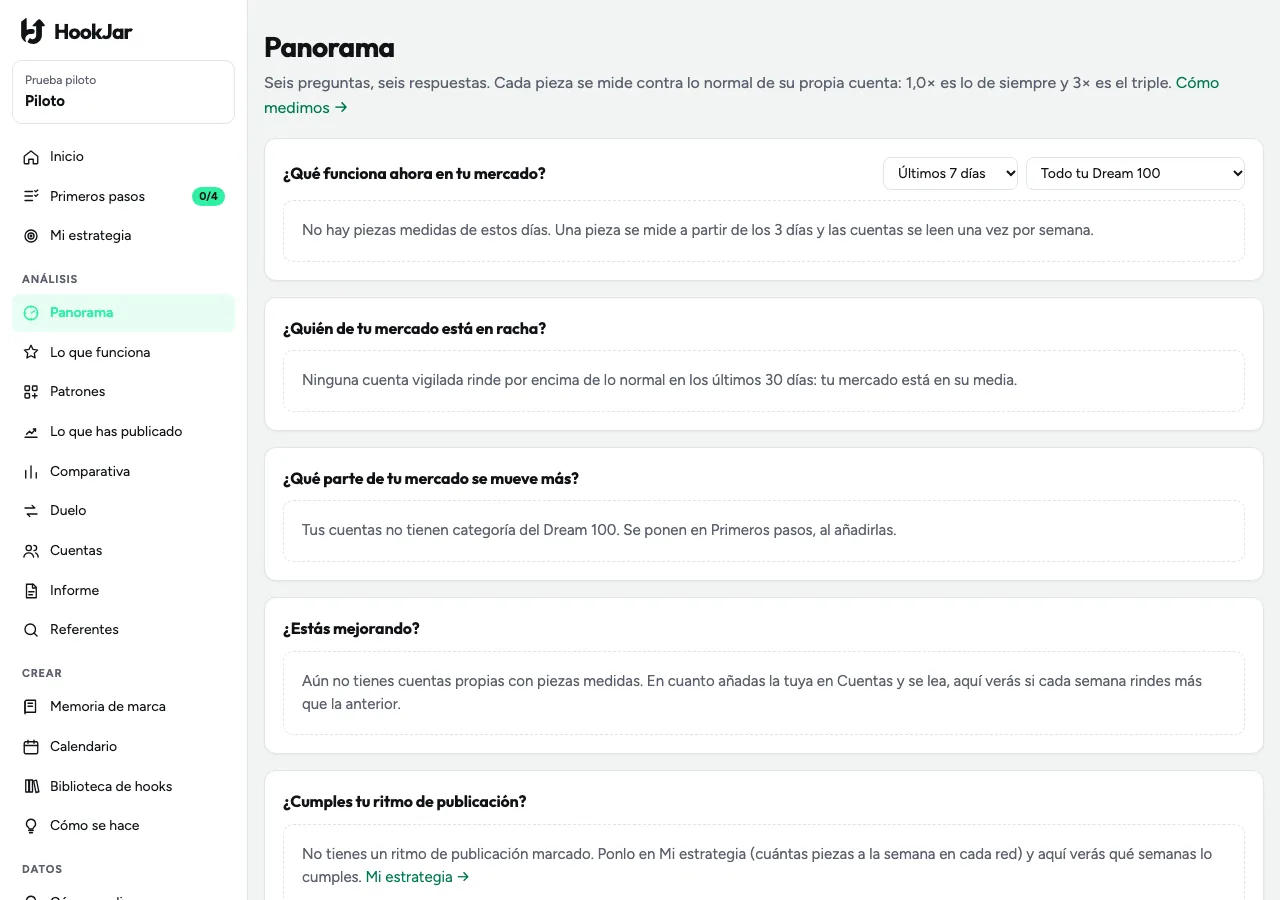Click the Panorama page heading

click(x=329, y=47)
